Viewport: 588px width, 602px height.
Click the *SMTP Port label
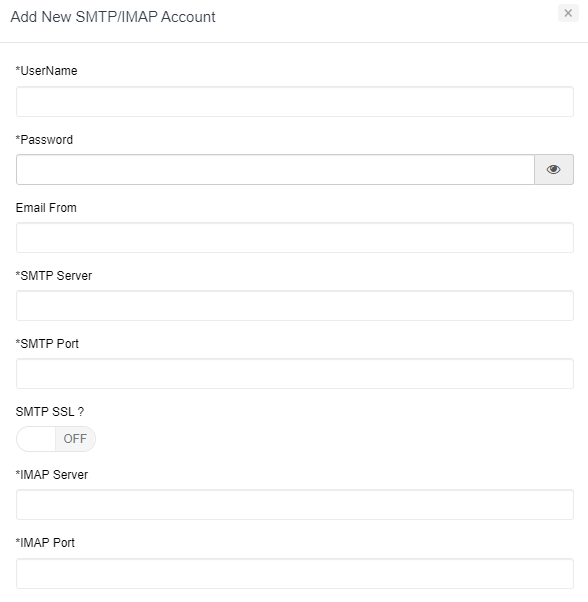(x=47, y=344)
